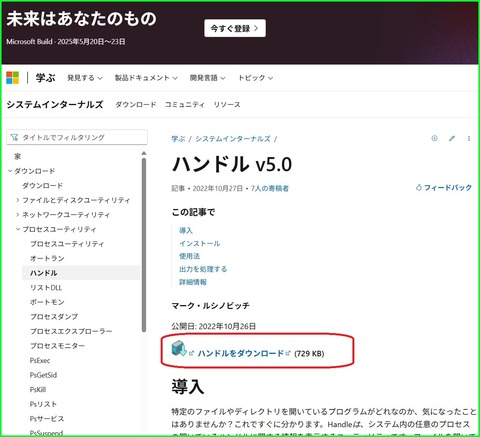Click the ハンドル v5.0 page title

[232, 164]
